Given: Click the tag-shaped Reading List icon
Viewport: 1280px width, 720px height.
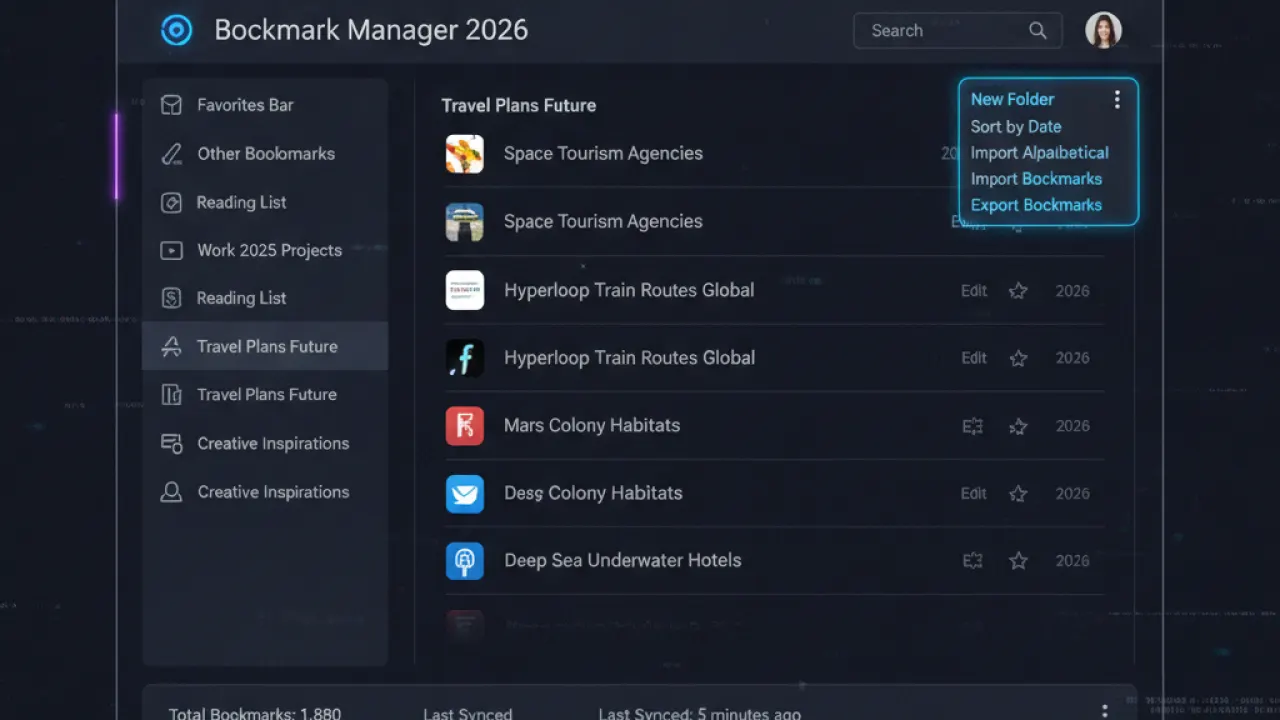Looking at the screenshot, I should pyautogui.click(x=171, y=202).
